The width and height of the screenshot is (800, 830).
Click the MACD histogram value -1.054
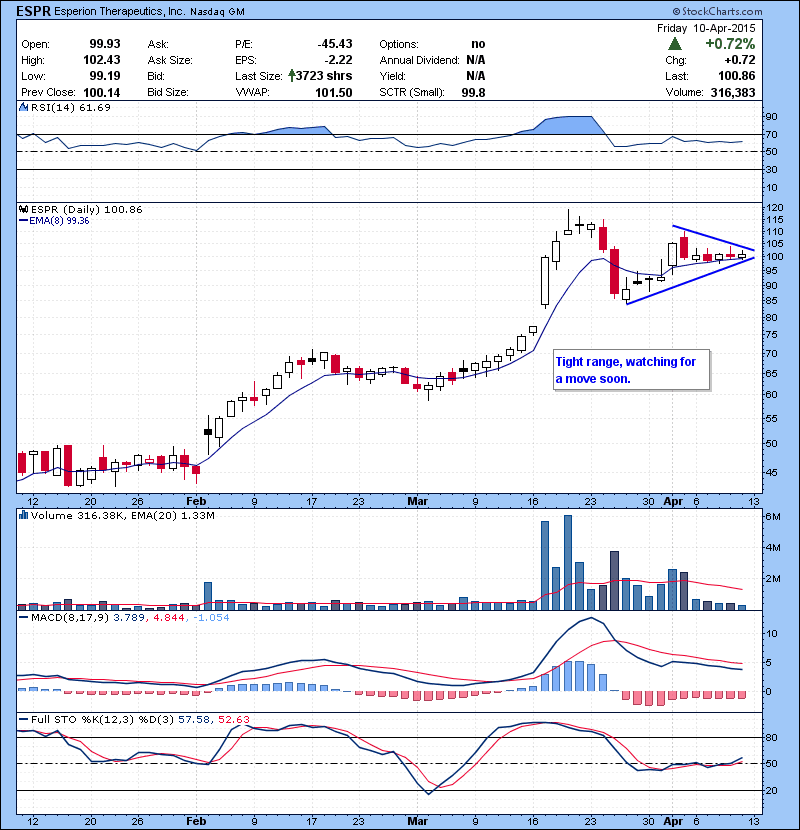click(211, 617)
